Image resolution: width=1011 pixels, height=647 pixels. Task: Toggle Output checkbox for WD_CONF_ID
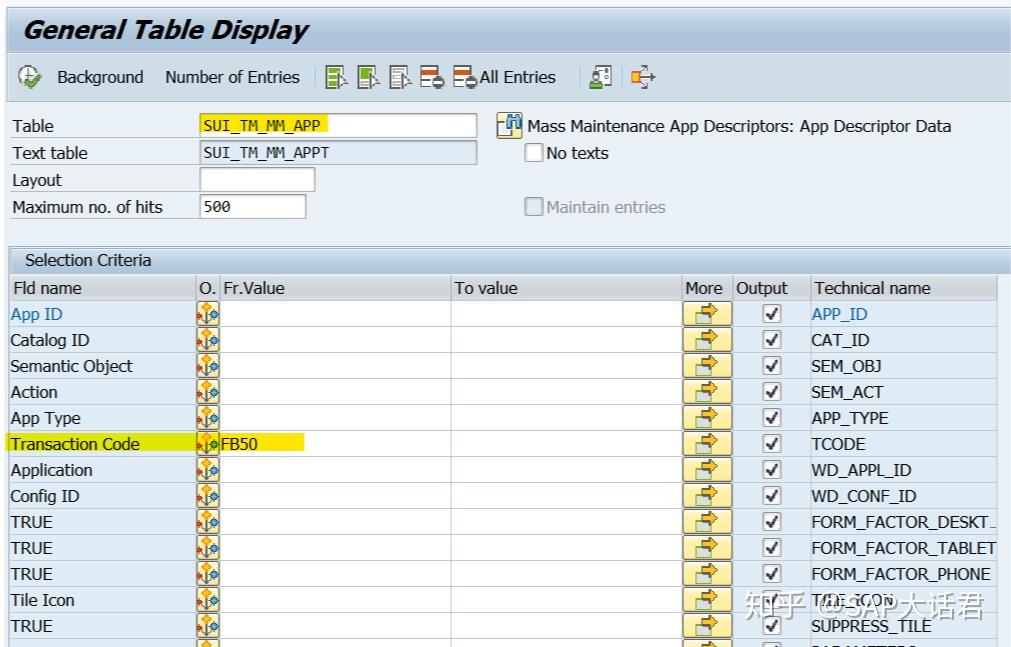pos(771,496)
